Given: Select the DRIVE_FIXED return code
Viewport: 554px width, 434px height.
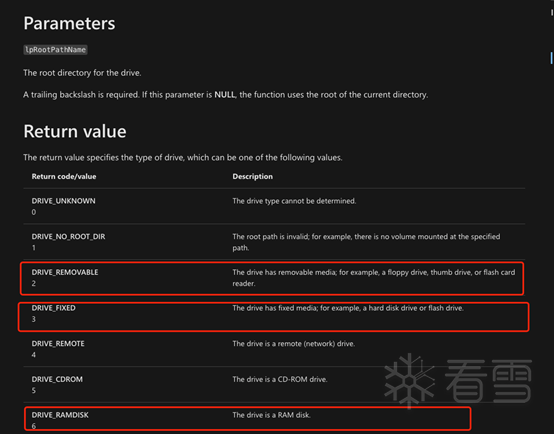Looking at the screenshot, I should click(x=54, y=308).
